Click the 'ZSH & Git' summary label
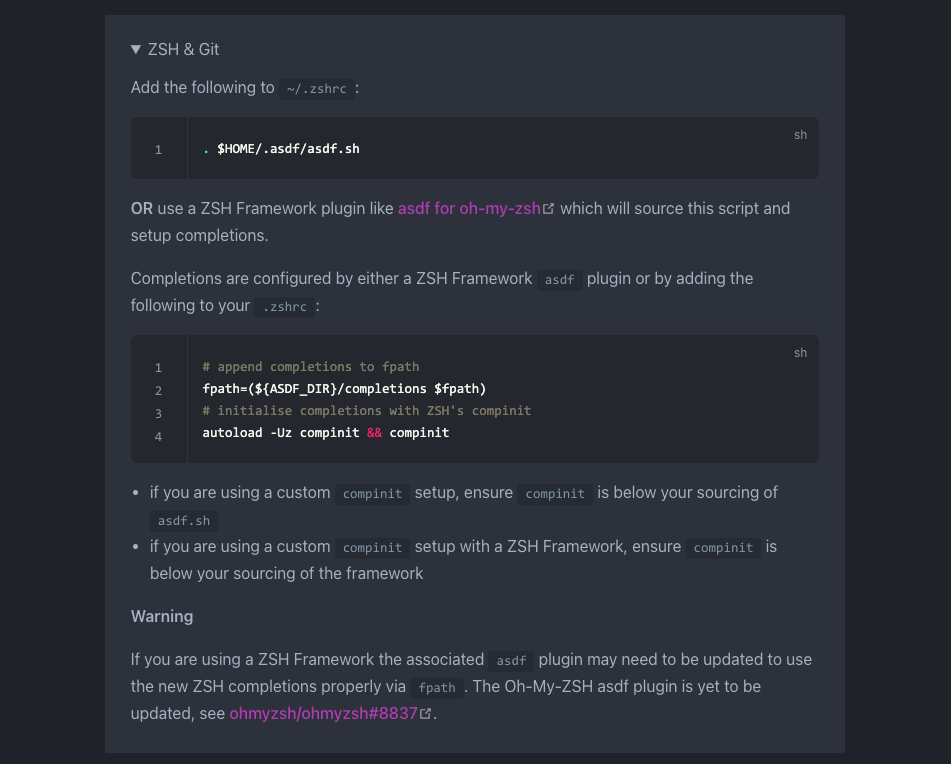 coord(183,49)
